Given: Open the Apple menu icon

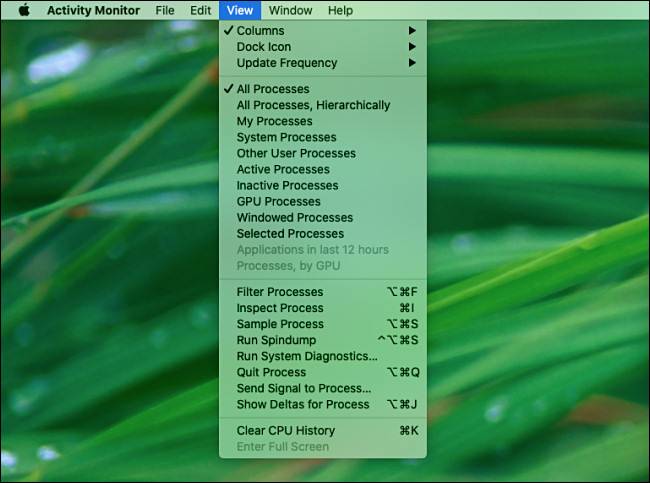Looking at the screenshot, I should [x=24, y=10].
